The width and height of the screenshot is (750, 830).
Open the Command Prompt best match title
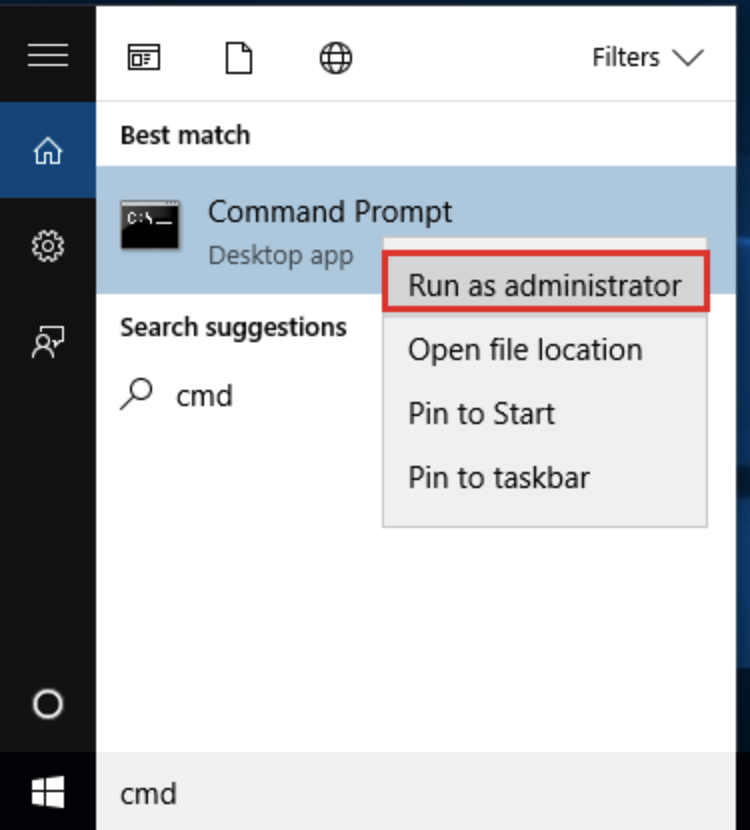pyautogui.click(x=330, y=212)
